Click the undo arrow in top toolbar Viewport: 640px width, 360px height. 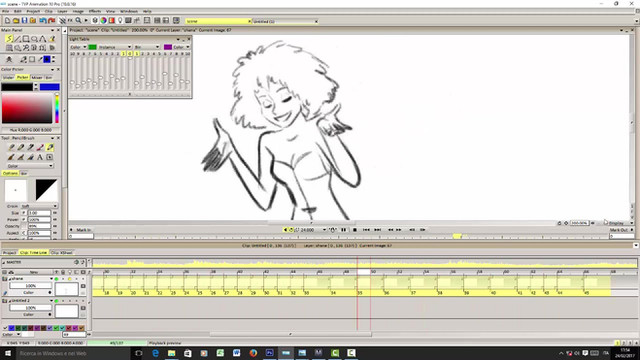click(x=42, y=20)
